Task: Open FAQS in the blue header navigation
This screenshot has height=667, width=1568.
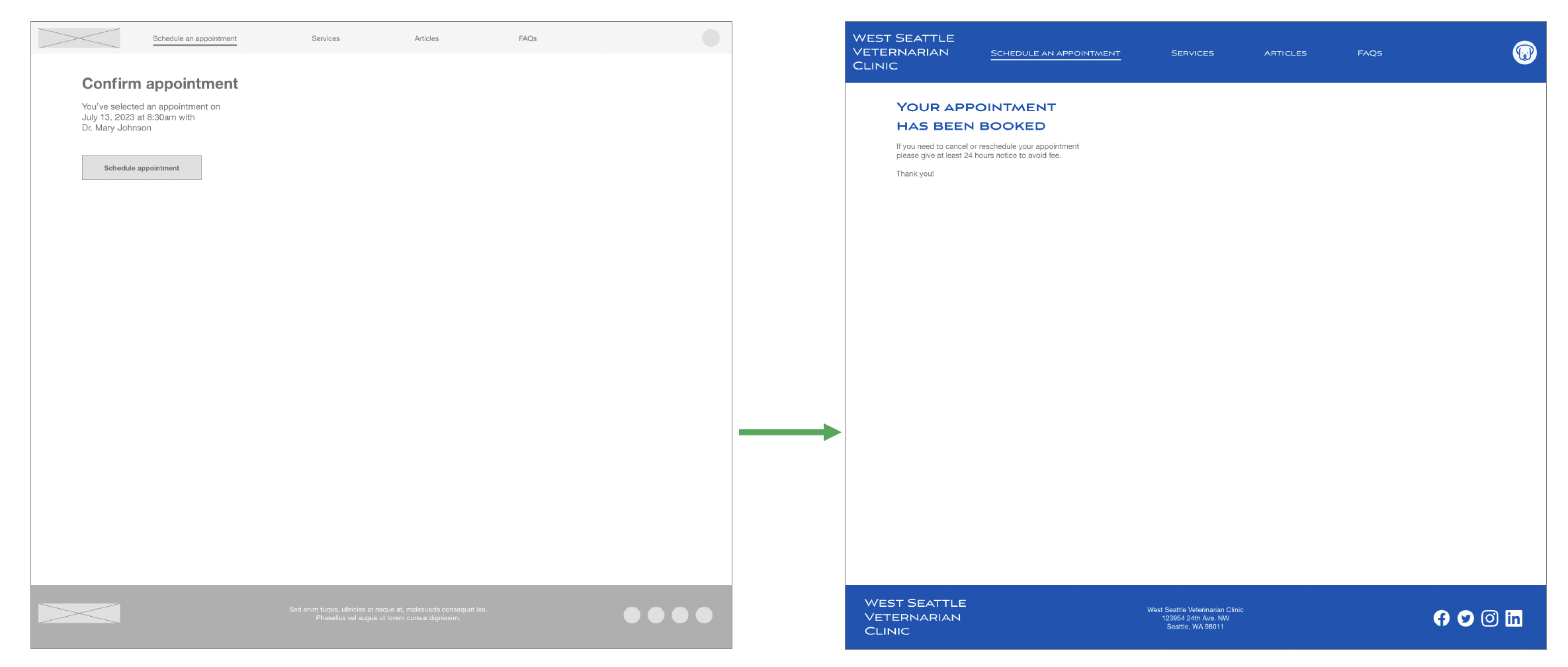Action: tap(1370, 53)
